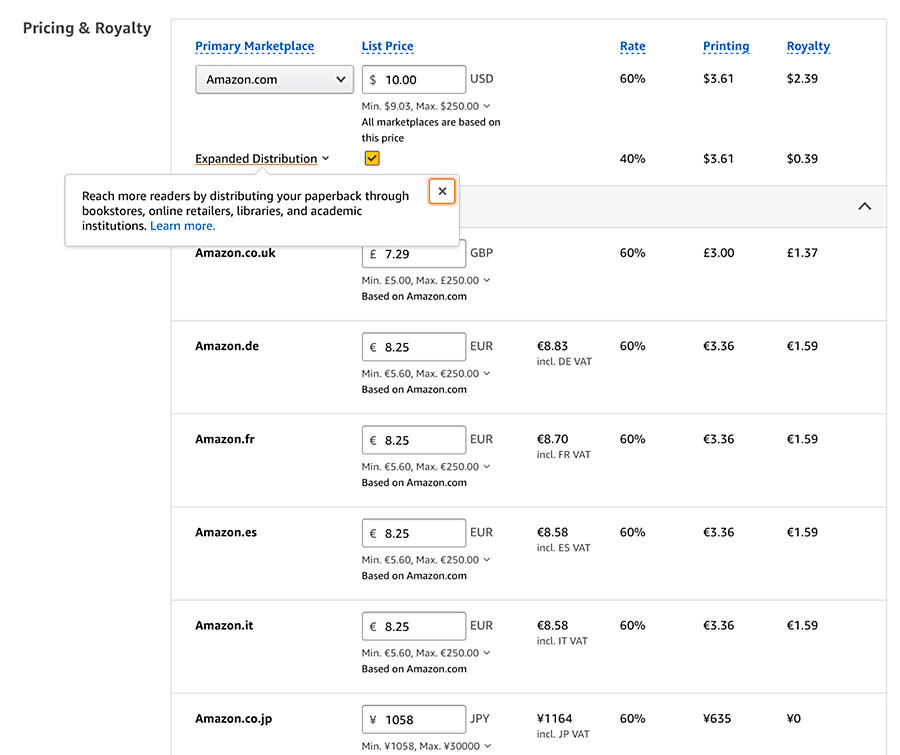The width and height of the screenshot is (900, 755).
Task: Click the Royalty column header
Action: click(808, 46)
